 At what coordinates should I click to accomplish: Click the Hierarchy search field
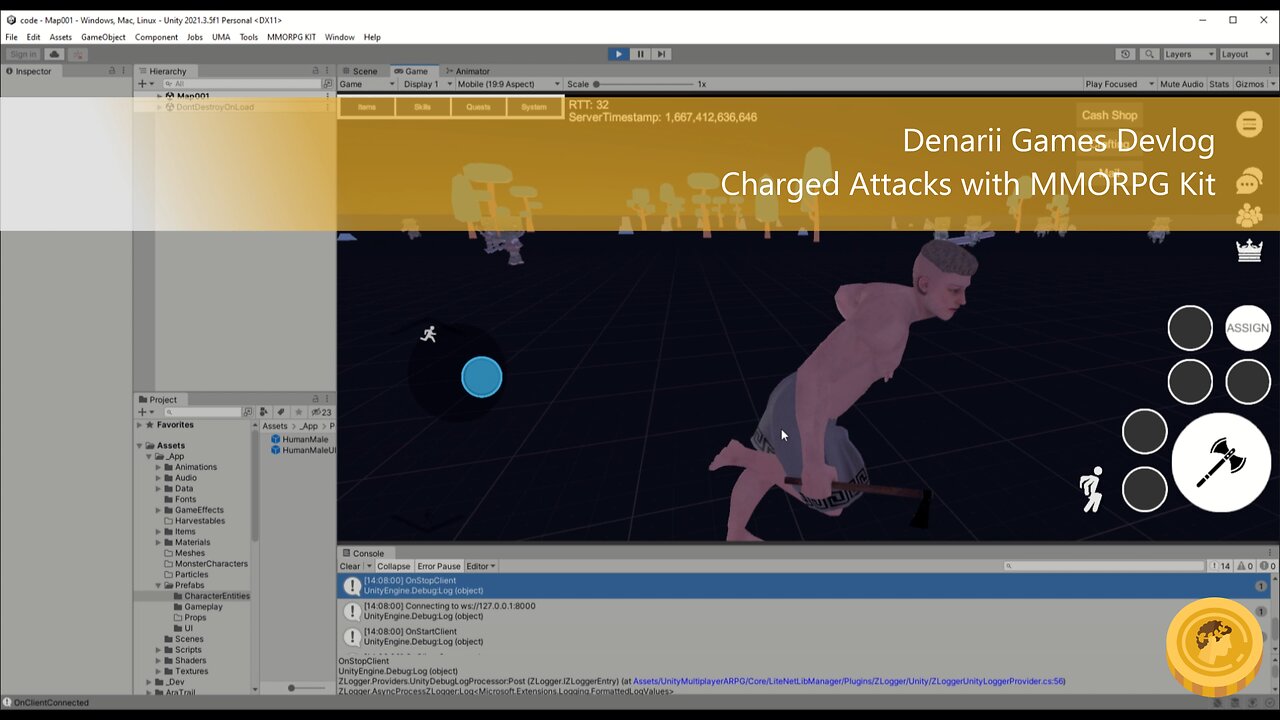click(x=240, y=84)
